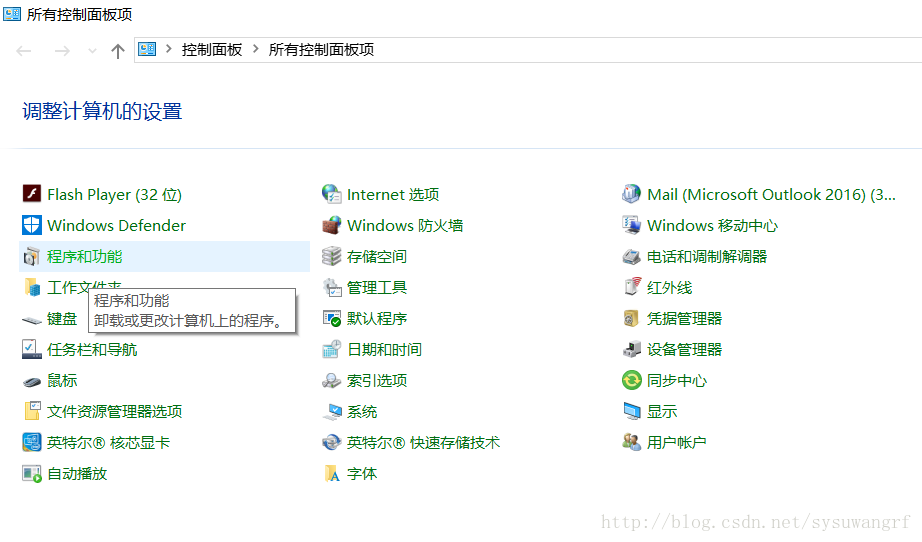Click the 字体 fonts folder icon

click(332, 473)
